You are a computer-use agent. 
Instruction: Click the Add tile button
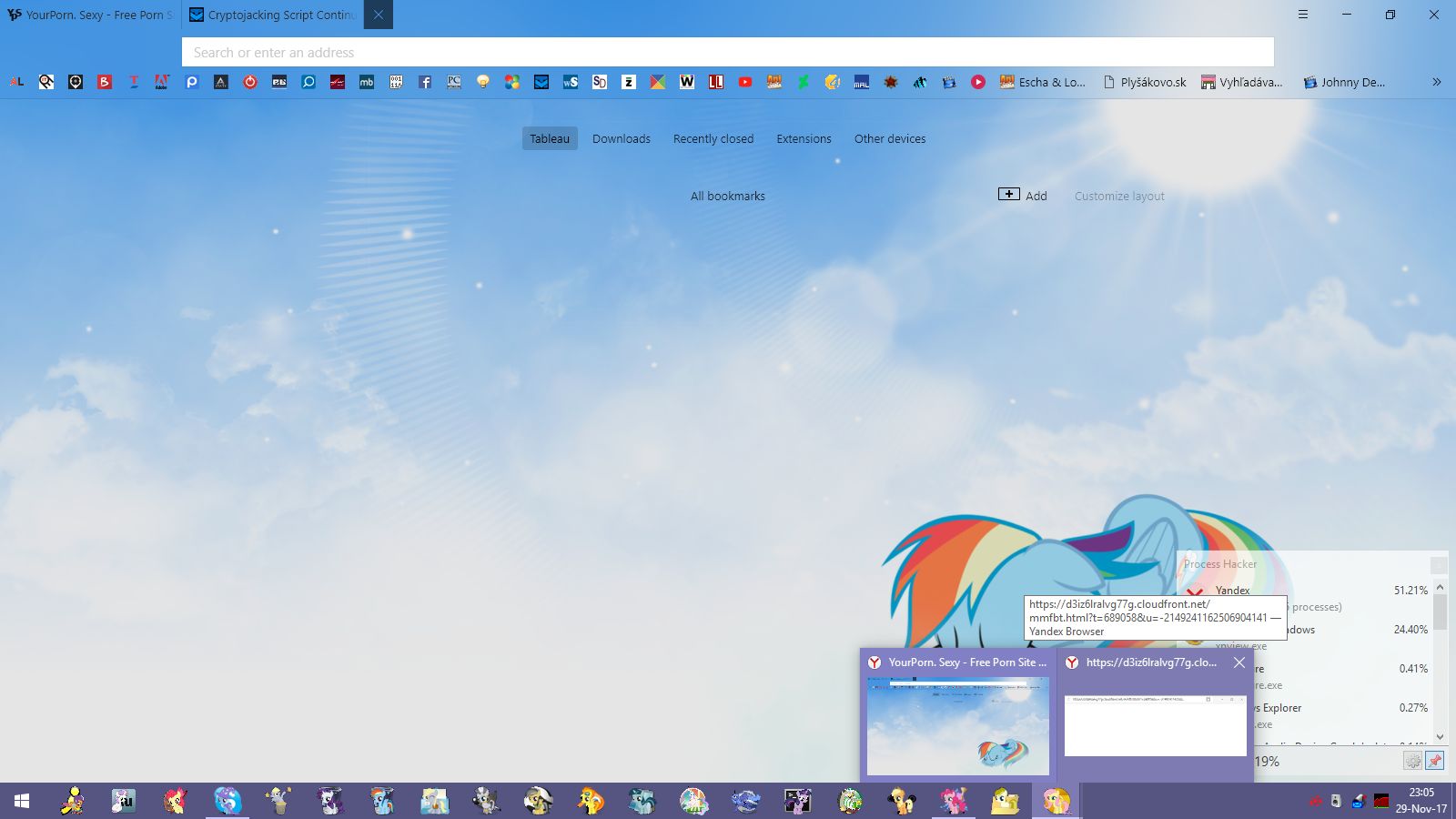point(1023,195)
